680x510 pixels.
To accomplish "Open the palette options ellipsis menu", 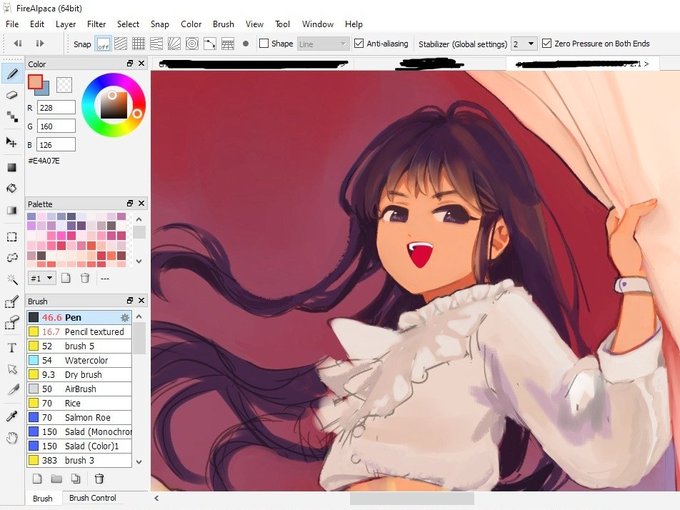I will 105,278.
